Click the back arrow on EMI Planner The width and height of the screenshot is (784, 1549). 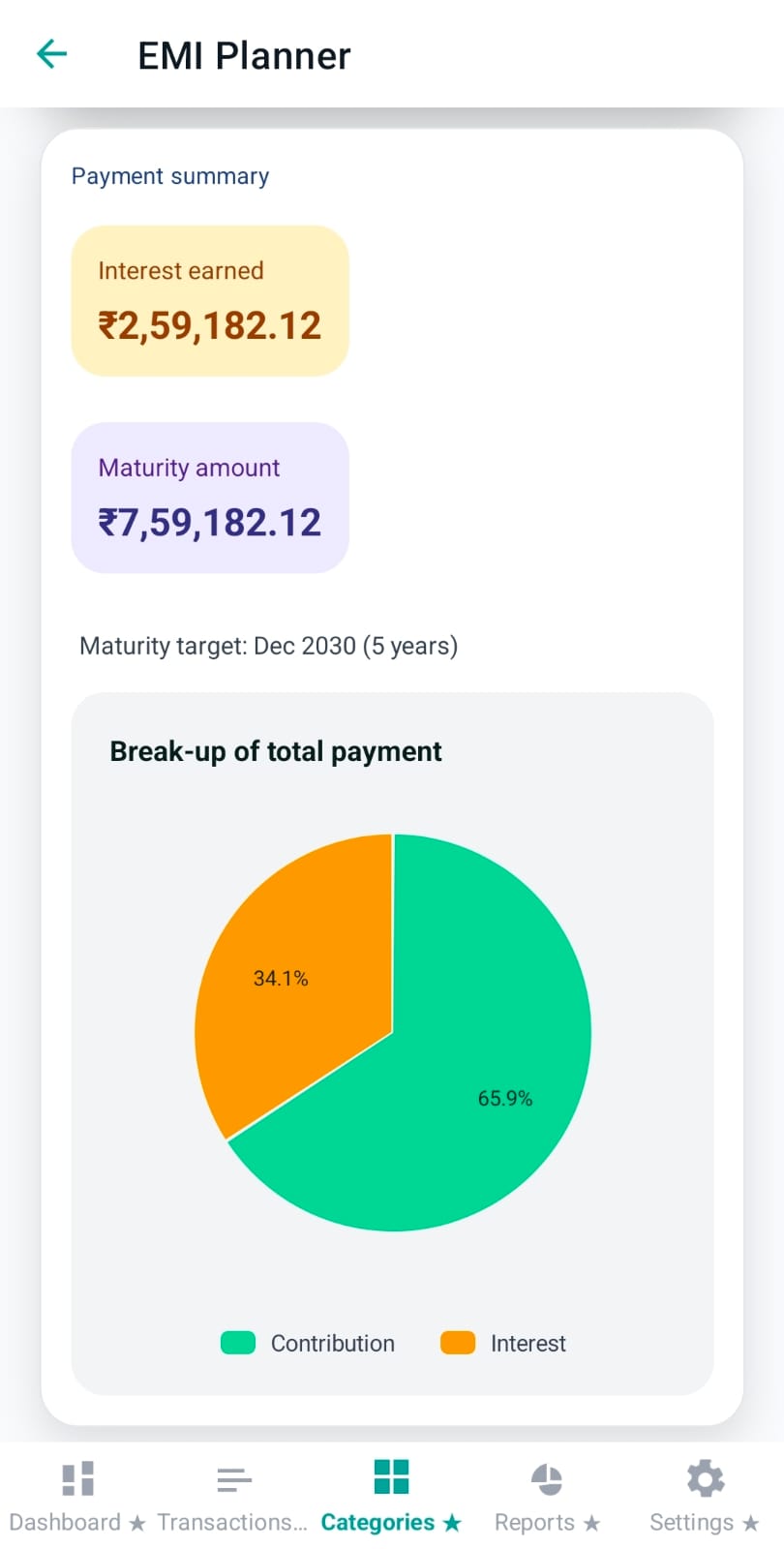(50, 54)
